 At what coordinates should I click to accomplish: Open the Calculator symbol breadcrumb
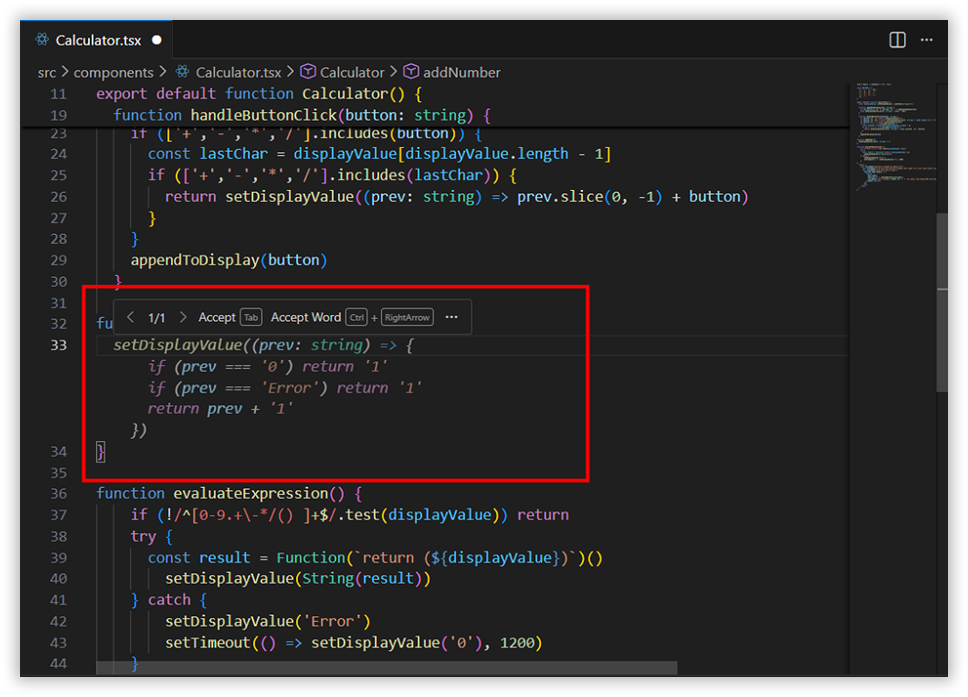tap(352, 73)
